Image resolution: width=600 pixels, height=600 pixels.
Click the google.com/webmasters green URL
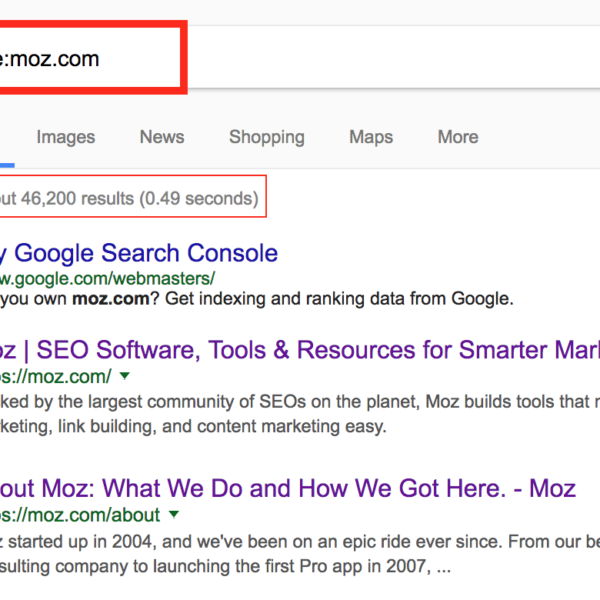tap(108, 277)
